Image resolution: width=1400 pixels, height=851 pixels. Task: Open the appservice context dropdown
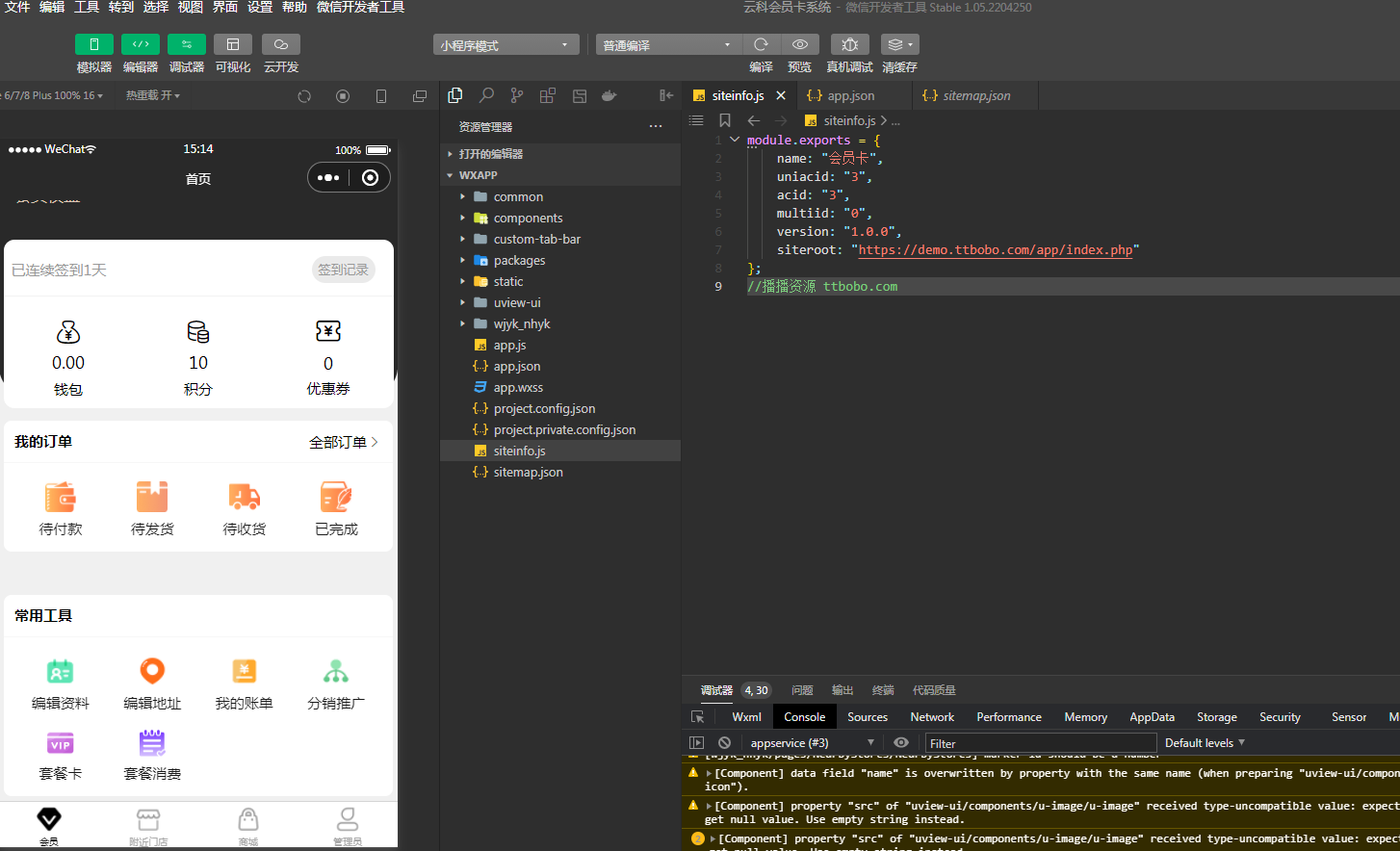pos(812,743)
